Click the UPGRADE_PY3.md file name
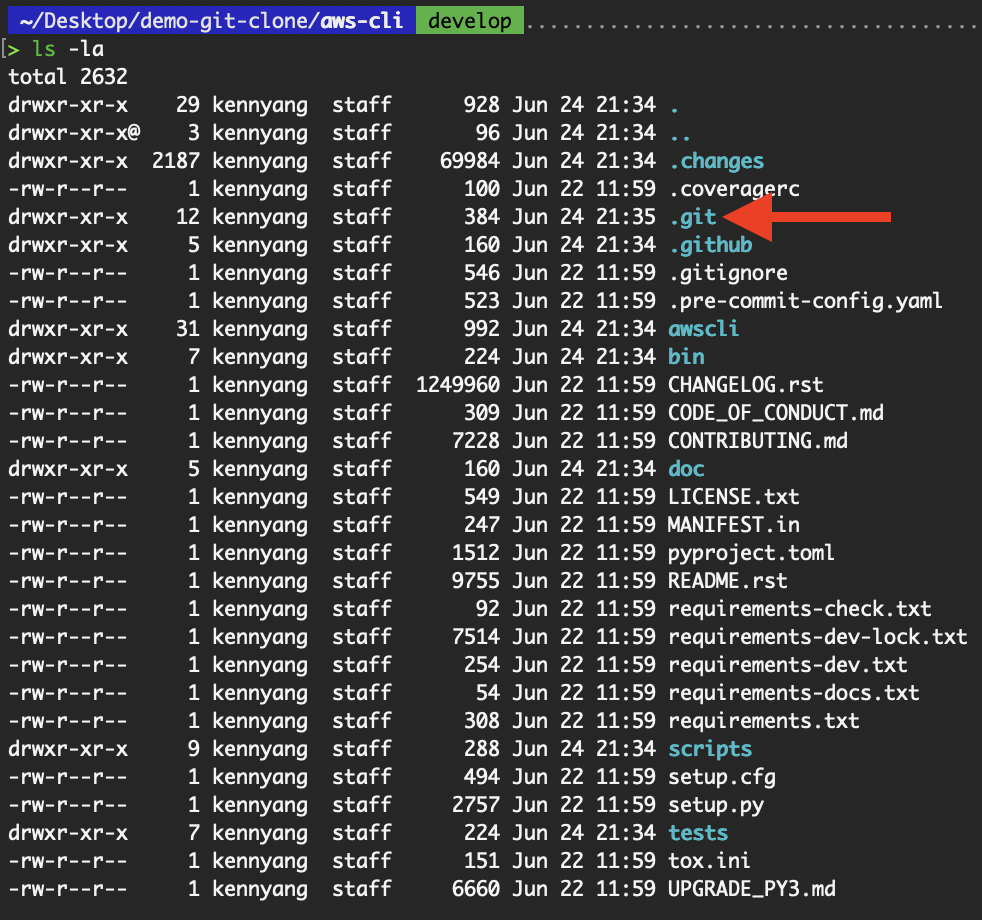Viewport: 982px width, 920px height. [x=752, y=889]
